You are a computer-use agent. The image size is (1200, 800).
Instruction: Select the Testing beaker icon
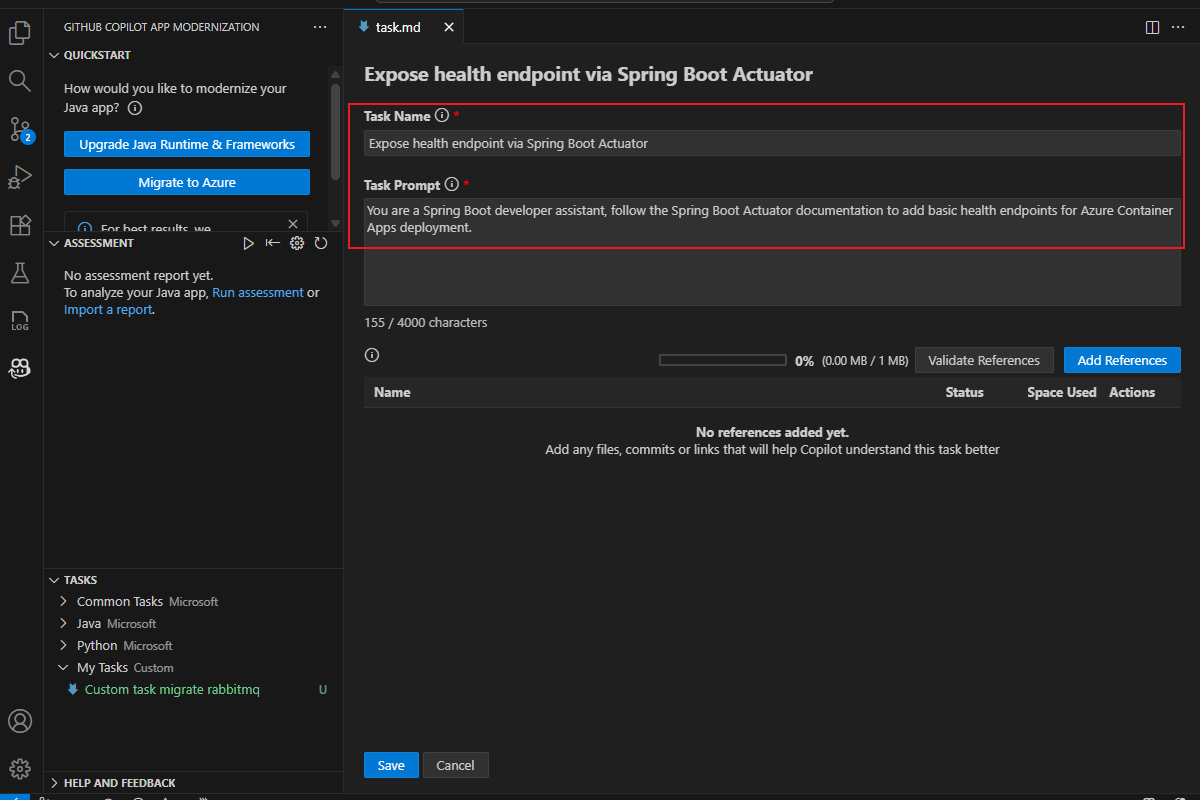(20, 272)
